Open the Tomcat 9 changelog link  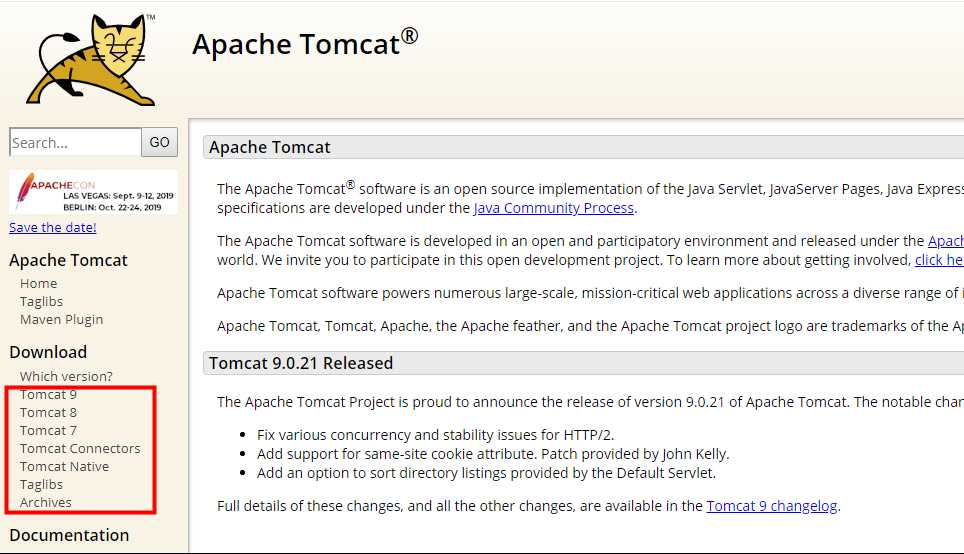tap(772, 506)
